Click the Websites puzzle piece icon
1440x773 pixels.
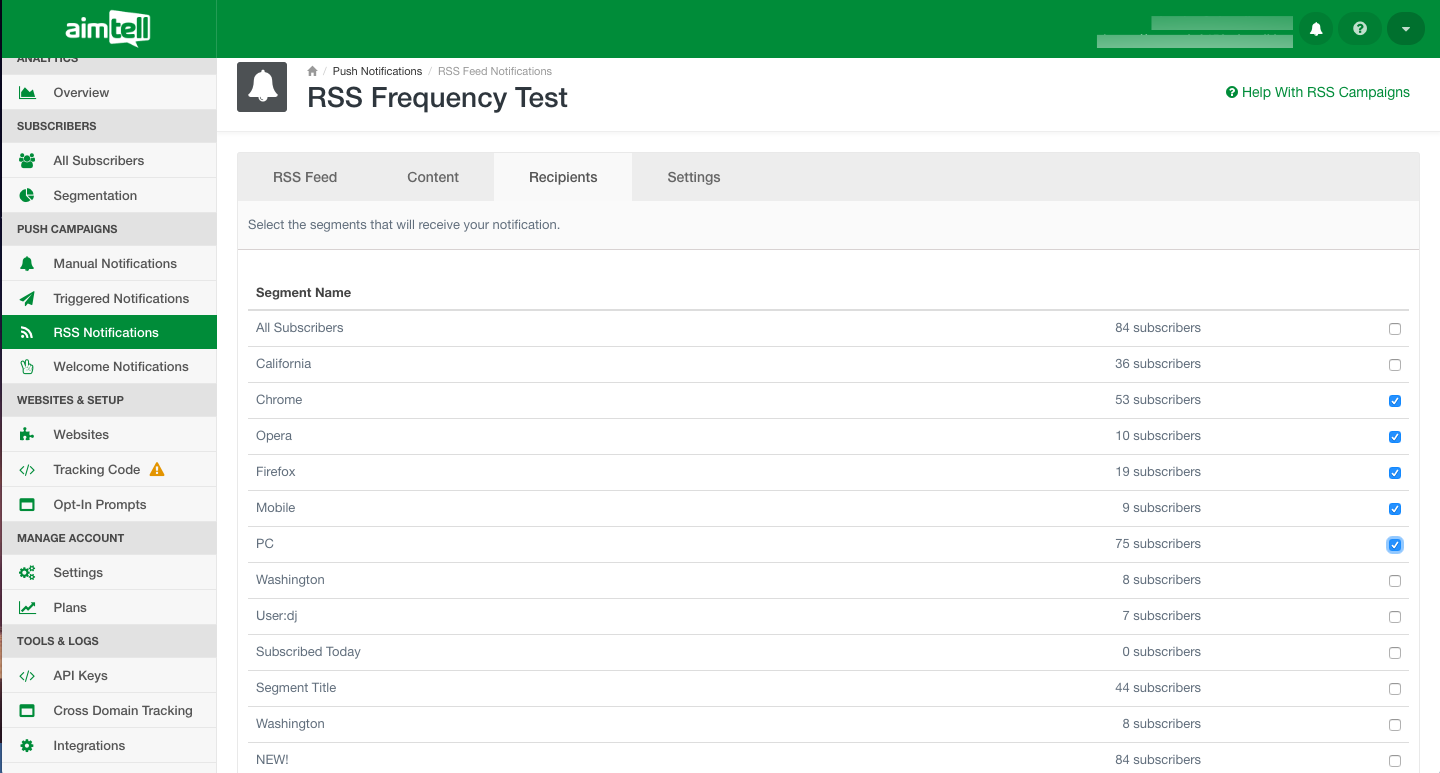pyautogui.click(x=27, y=435)
